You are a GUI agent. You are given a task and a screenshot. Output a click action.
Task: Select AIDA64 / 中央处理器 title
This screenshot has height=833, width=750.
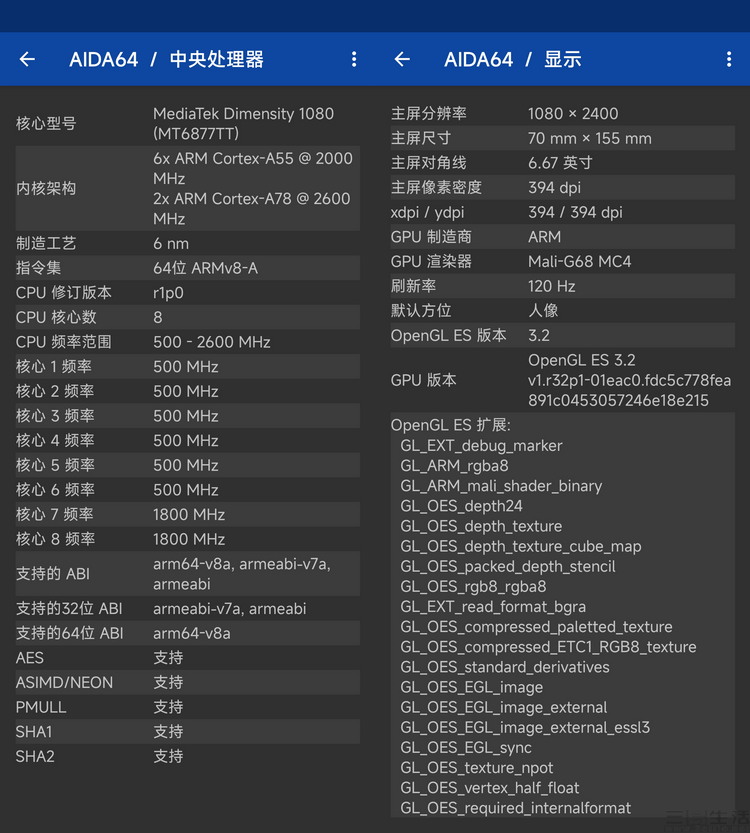click(166, 59)
